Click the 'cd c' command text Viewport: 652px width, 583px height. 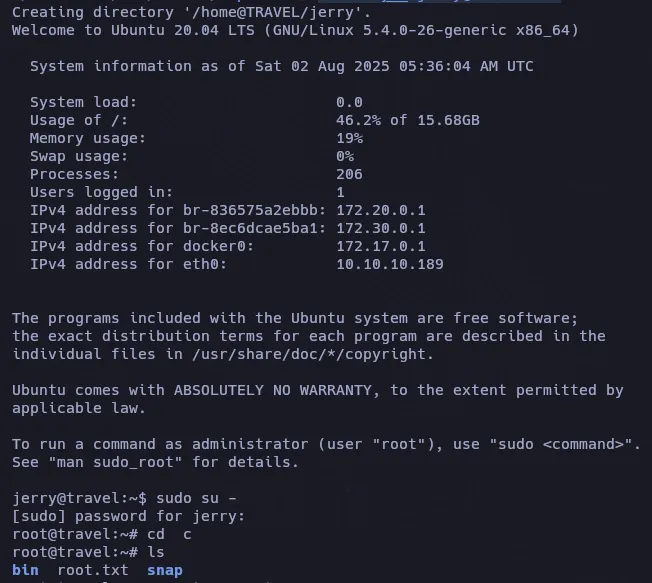pos(169,534)
